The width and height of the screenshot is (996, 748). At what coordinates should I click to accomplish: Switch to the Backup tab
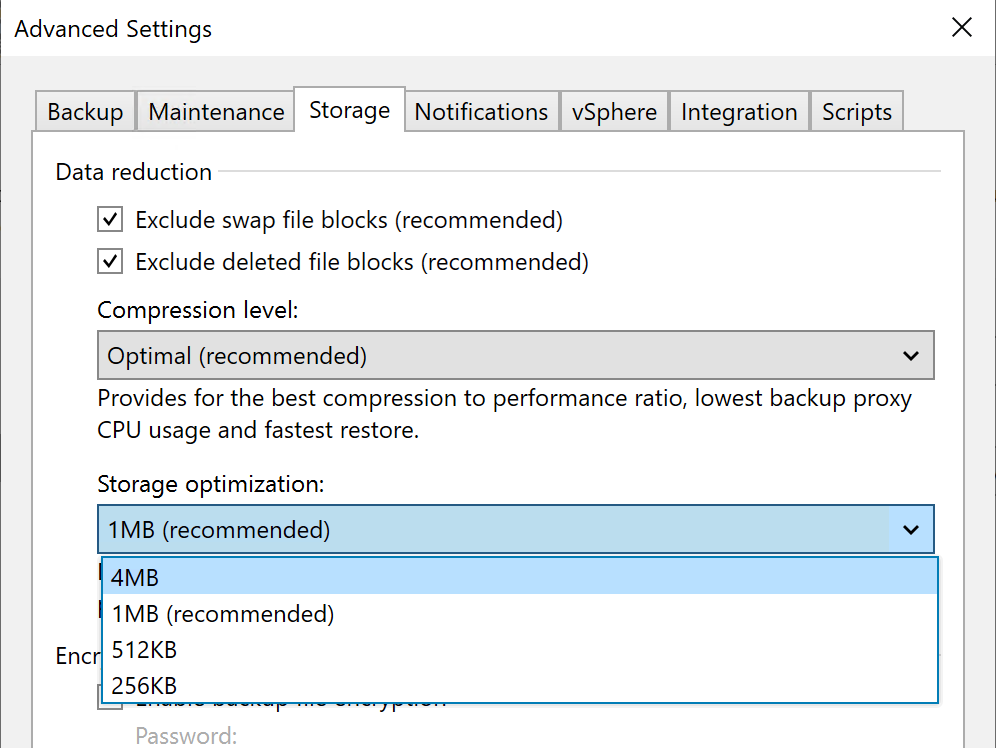tap(85, 112)
